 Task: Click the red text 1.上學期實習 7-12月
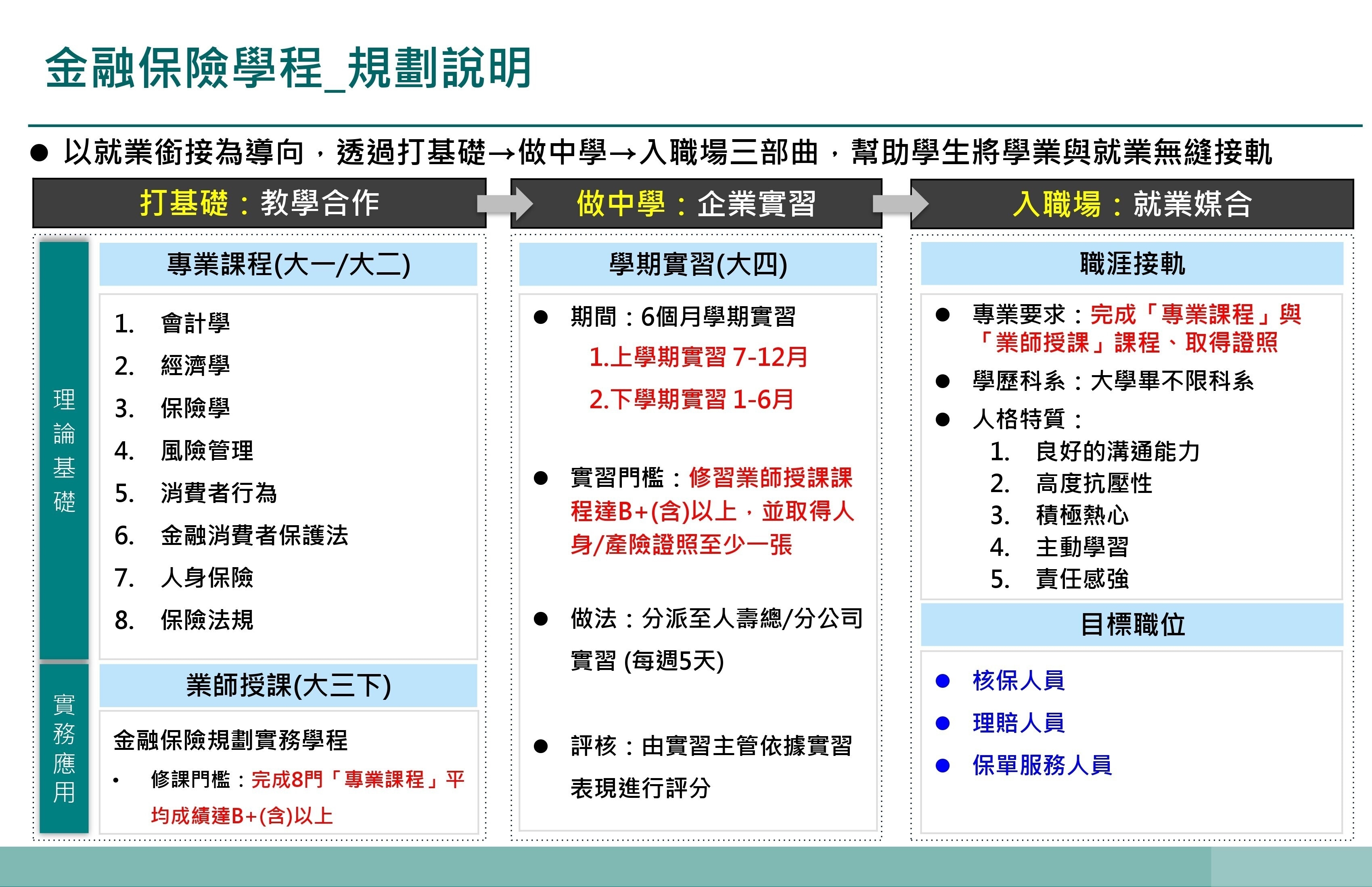click(698, 358)
